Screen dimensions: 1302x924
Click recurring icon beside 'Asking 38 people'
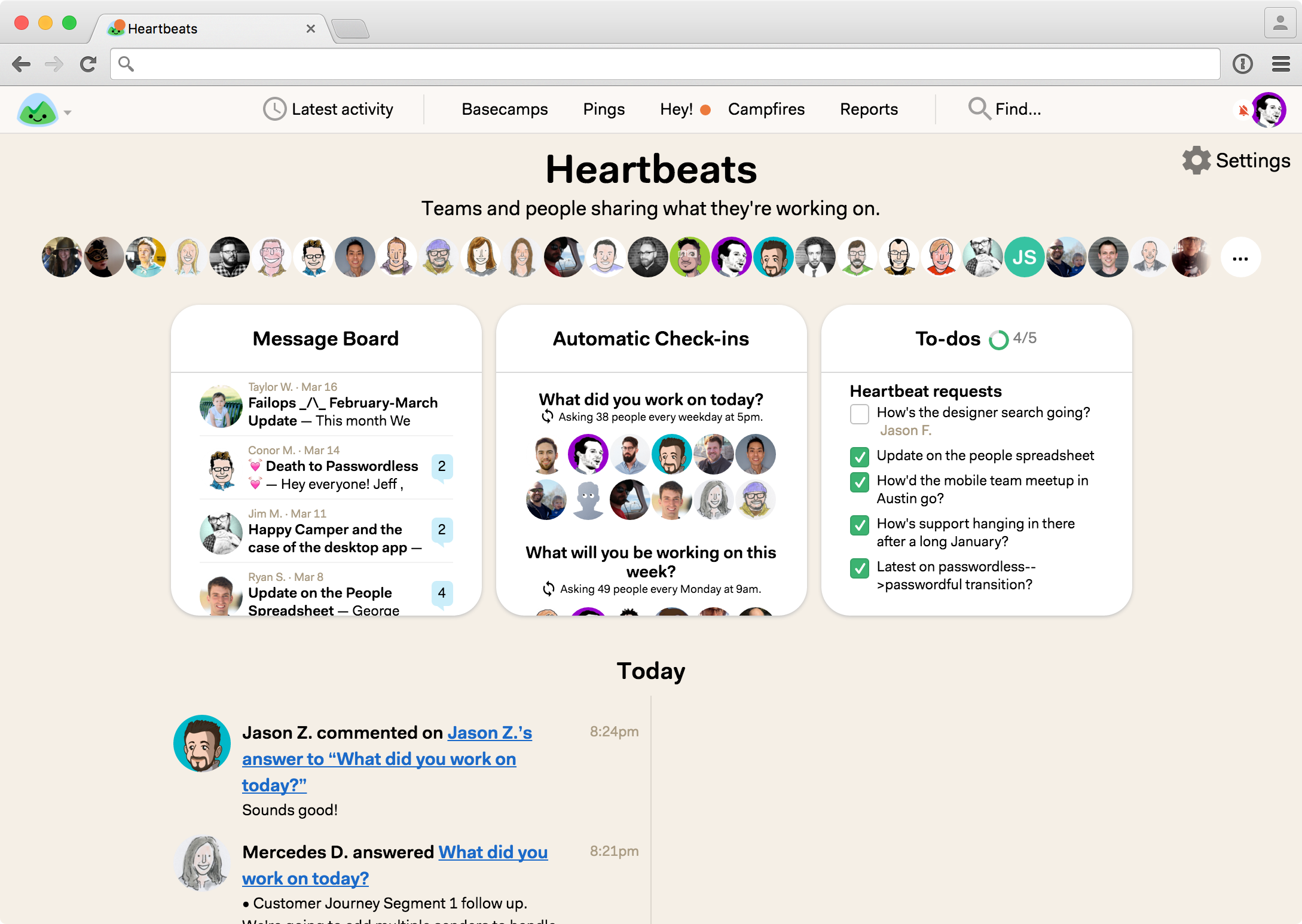(547, 417)
